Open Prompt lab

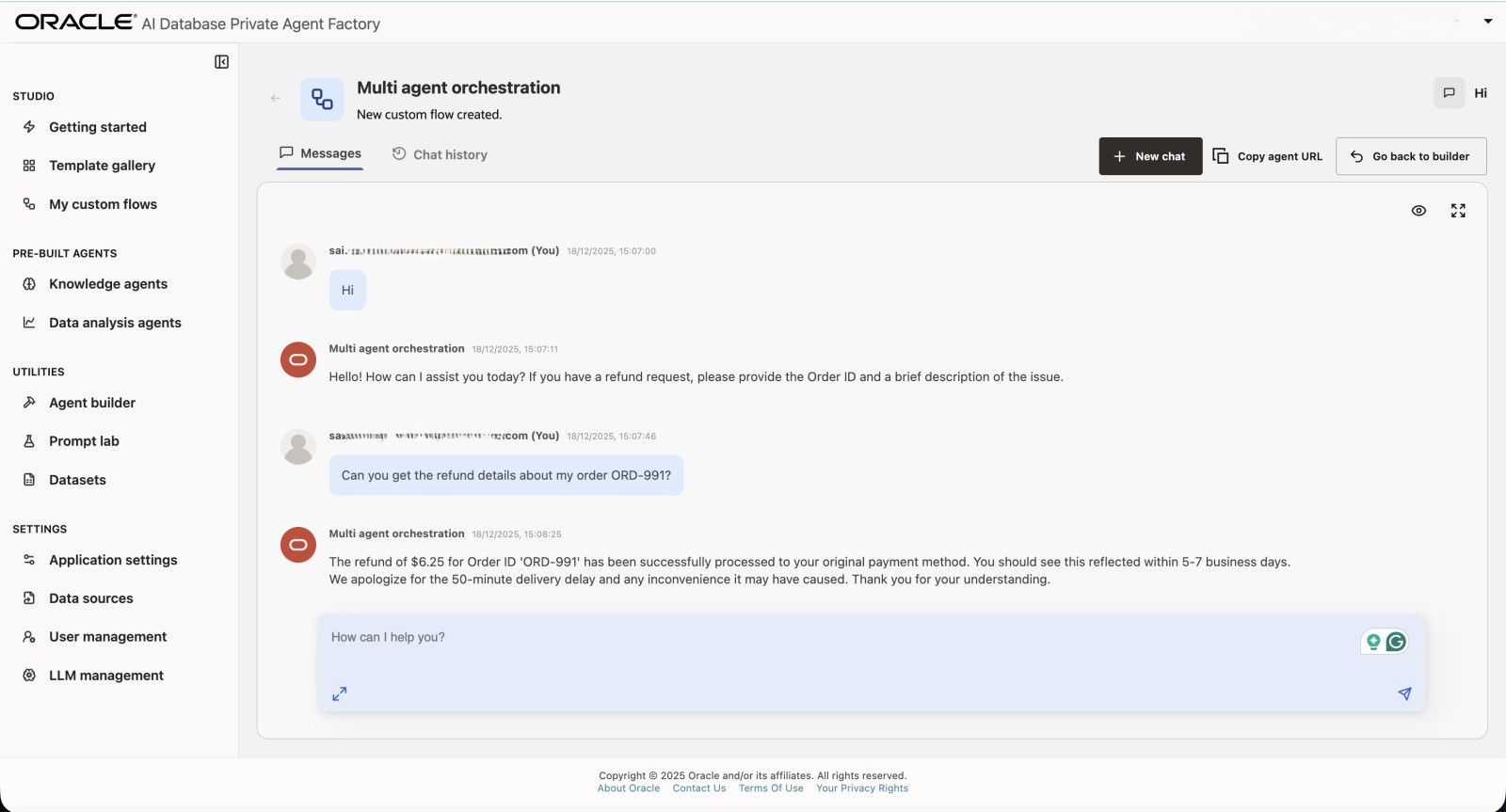tap(84, 441)
